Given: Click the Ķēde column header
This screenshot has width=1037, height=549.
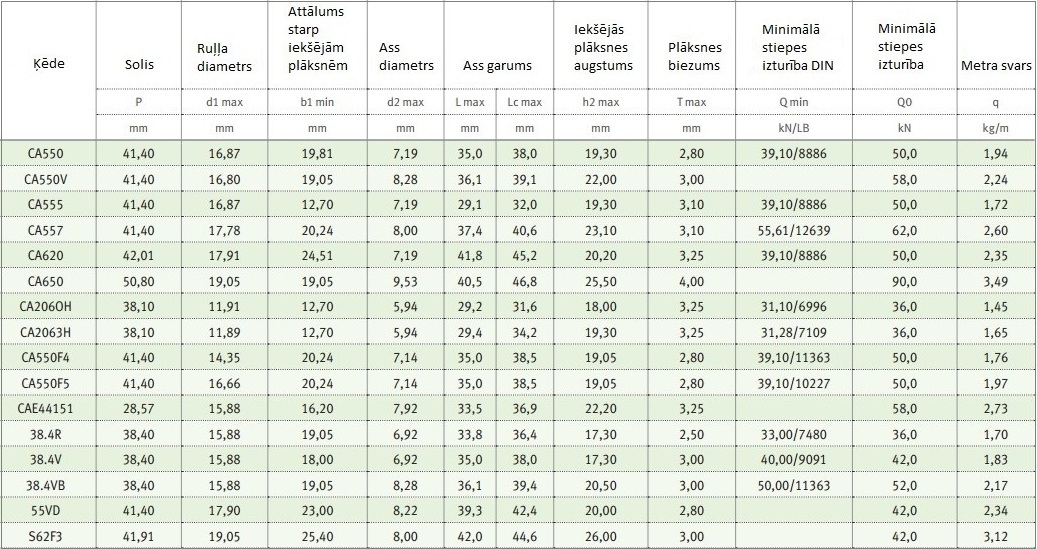Looking at the screenshot, I should 50,64.
